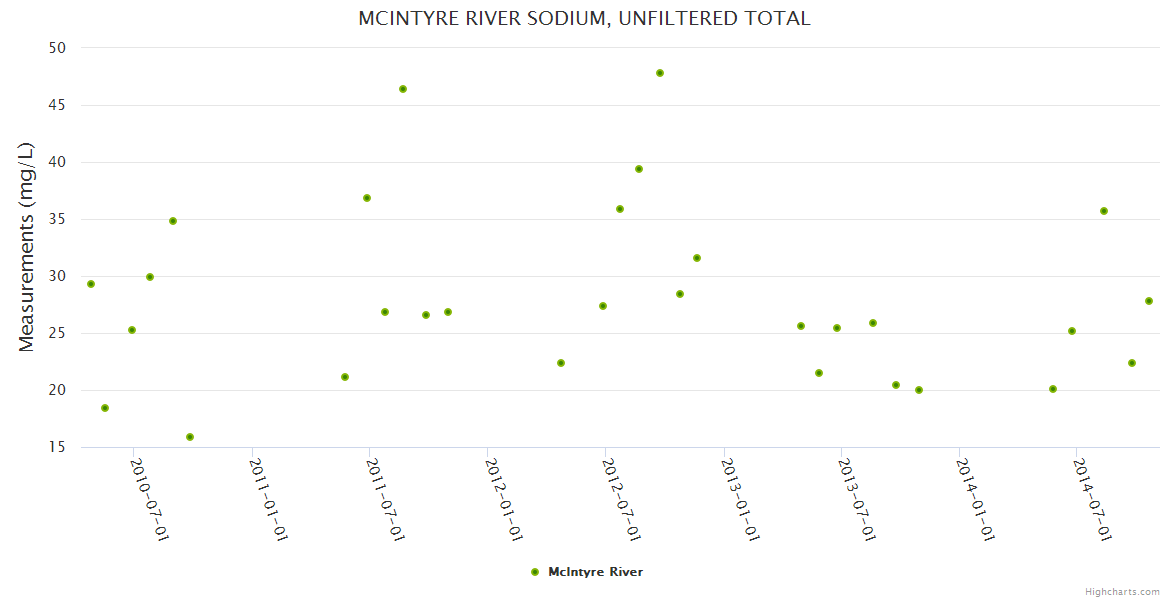This screenshot has height=600, width=1170.
Task: Click the data point near 32 mg/L
Action: click(x=697, y=258)
